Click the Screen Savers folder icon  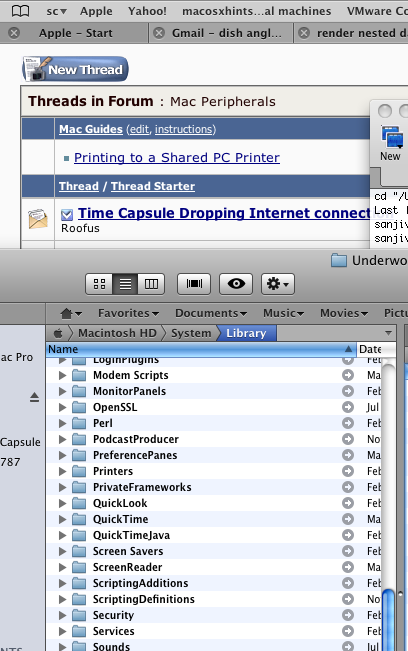pos(79,551)
